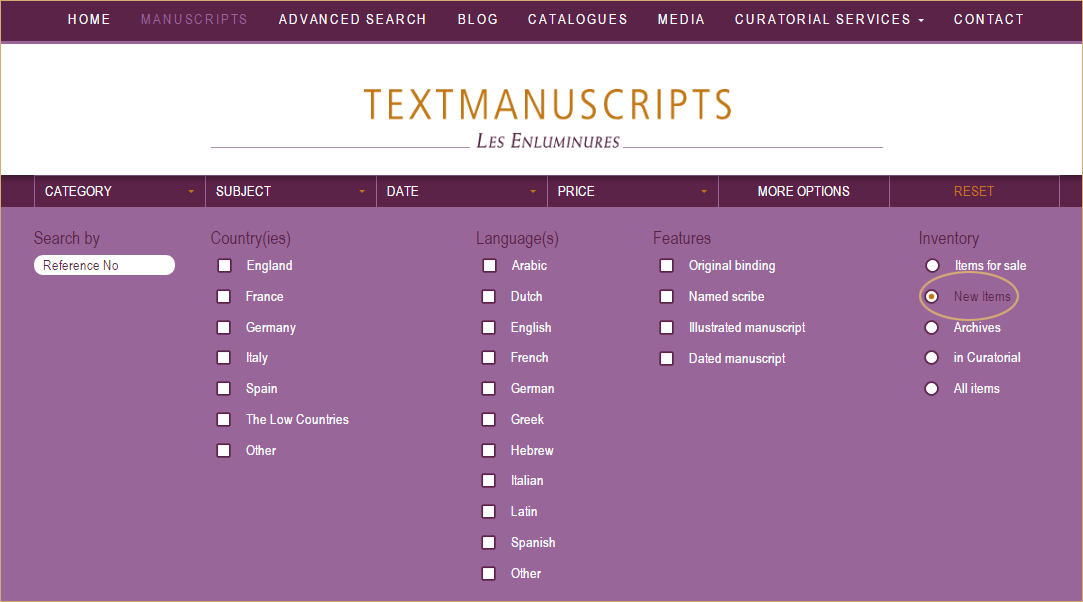The image size is (1083, 602).
Task: Select the Archives inventory radio button
Action: 932,328
